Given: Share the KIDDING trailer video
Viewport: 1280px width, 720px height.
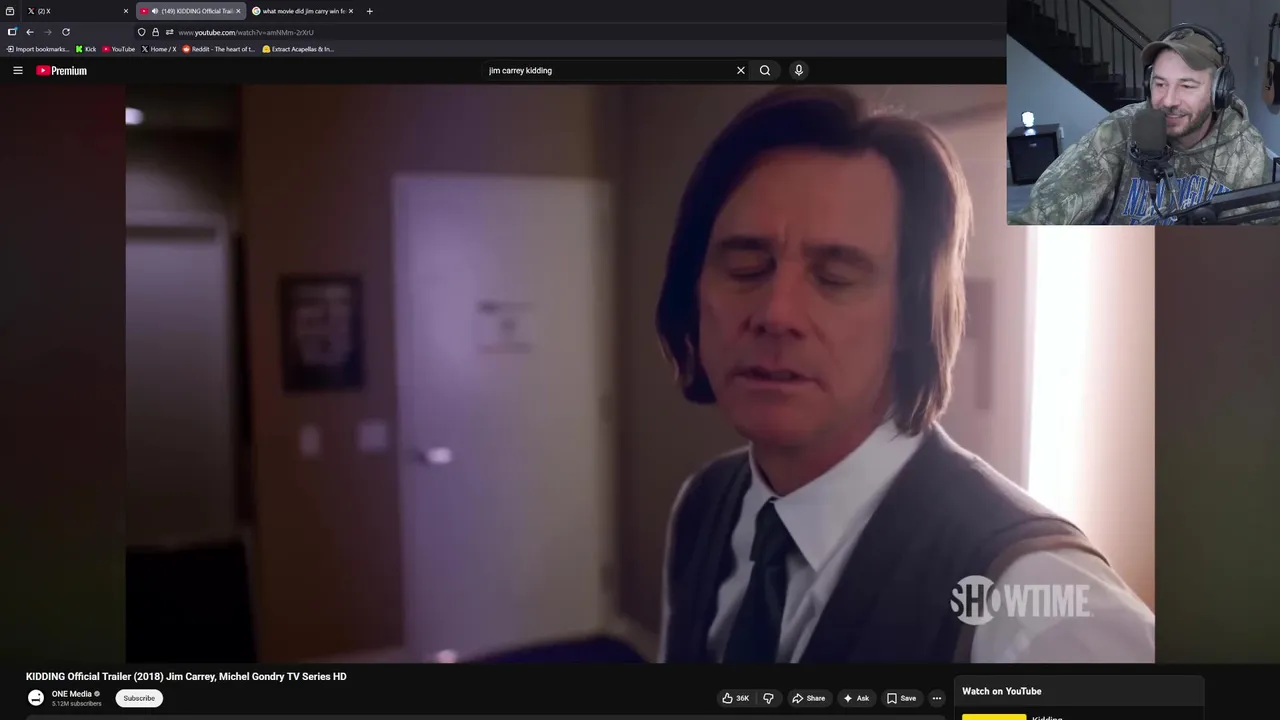Looking at the screenshot, I should tap(808, 698).
